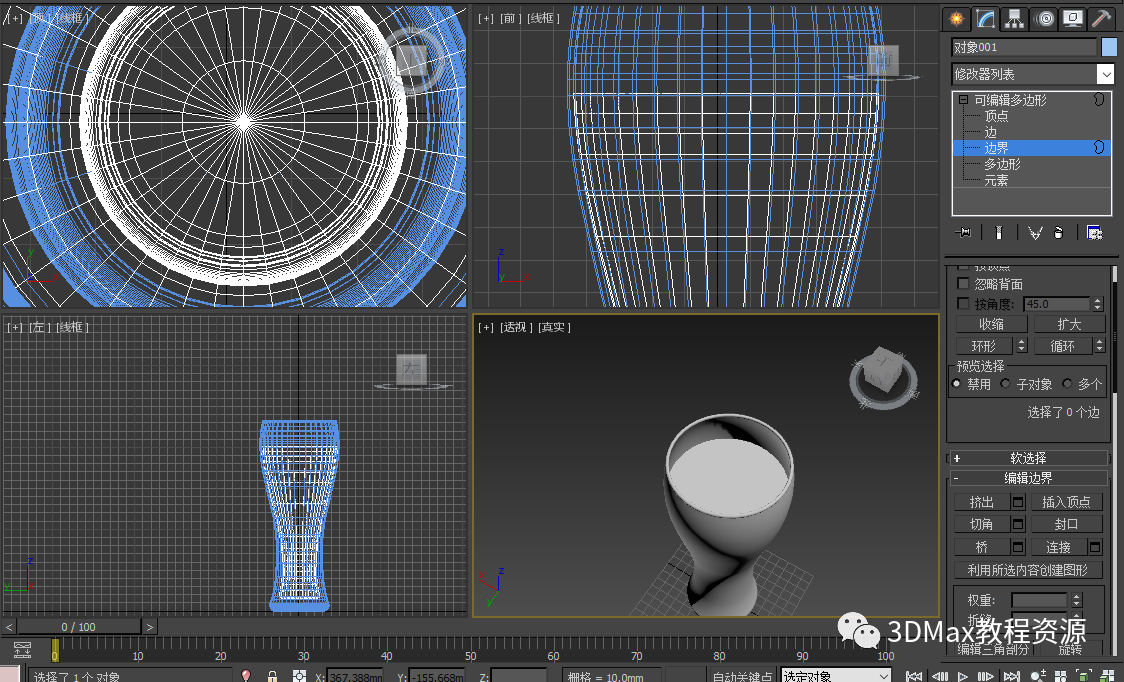
Task: Click the 插入顶点 button
Action: (x=1067, y=502)
